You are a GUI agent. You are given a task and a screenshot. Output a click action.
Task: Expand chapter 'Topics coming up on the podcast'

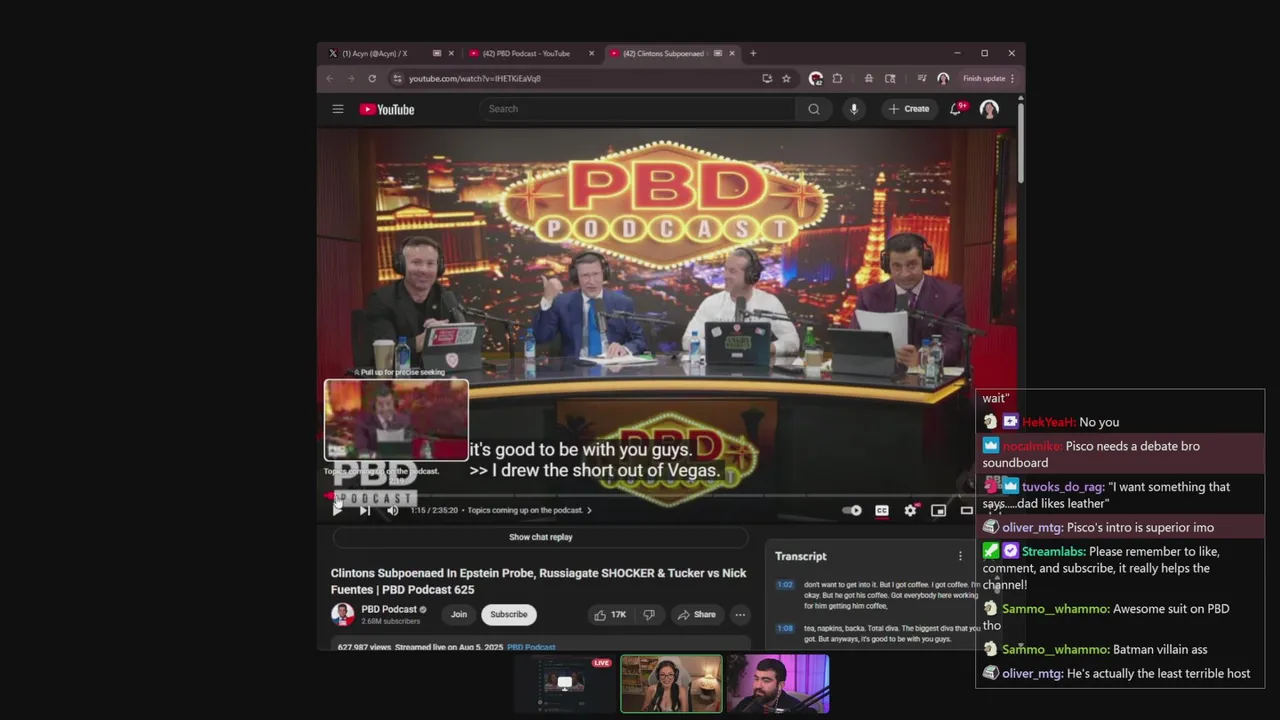(x=530, y=510)
